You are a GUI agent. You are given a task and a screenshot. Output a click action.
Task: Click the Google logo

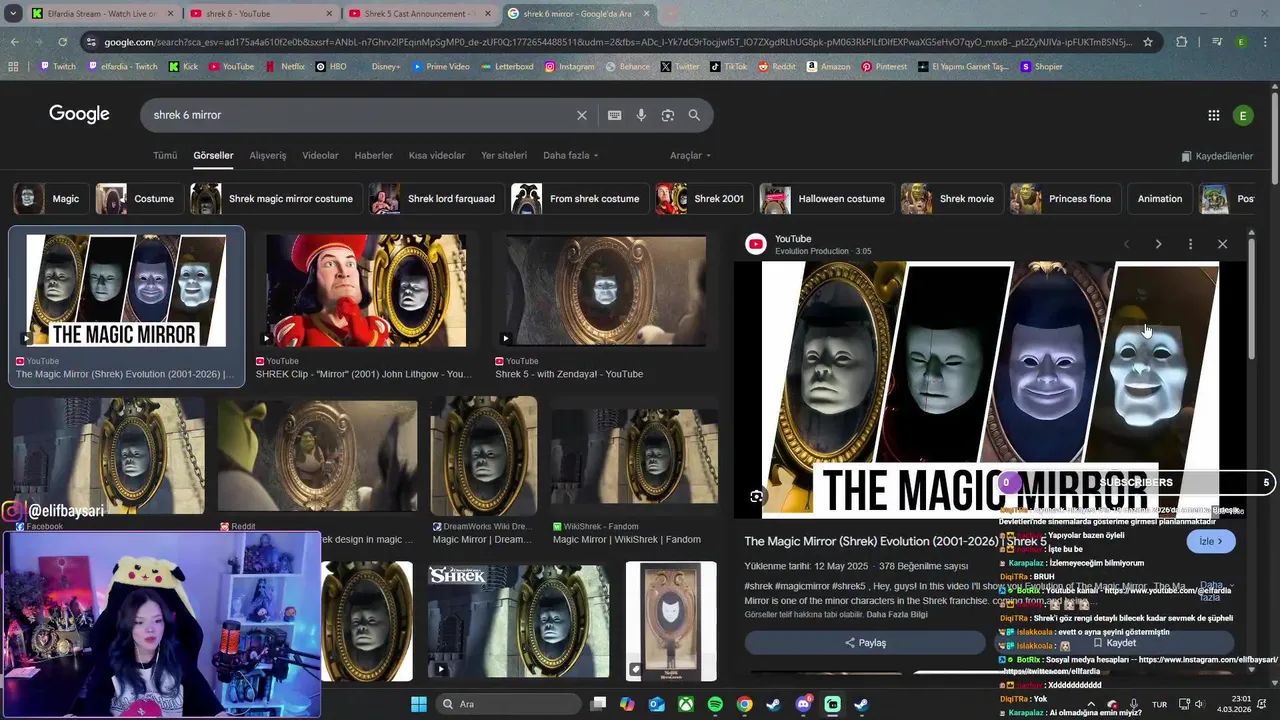[79, 114]
